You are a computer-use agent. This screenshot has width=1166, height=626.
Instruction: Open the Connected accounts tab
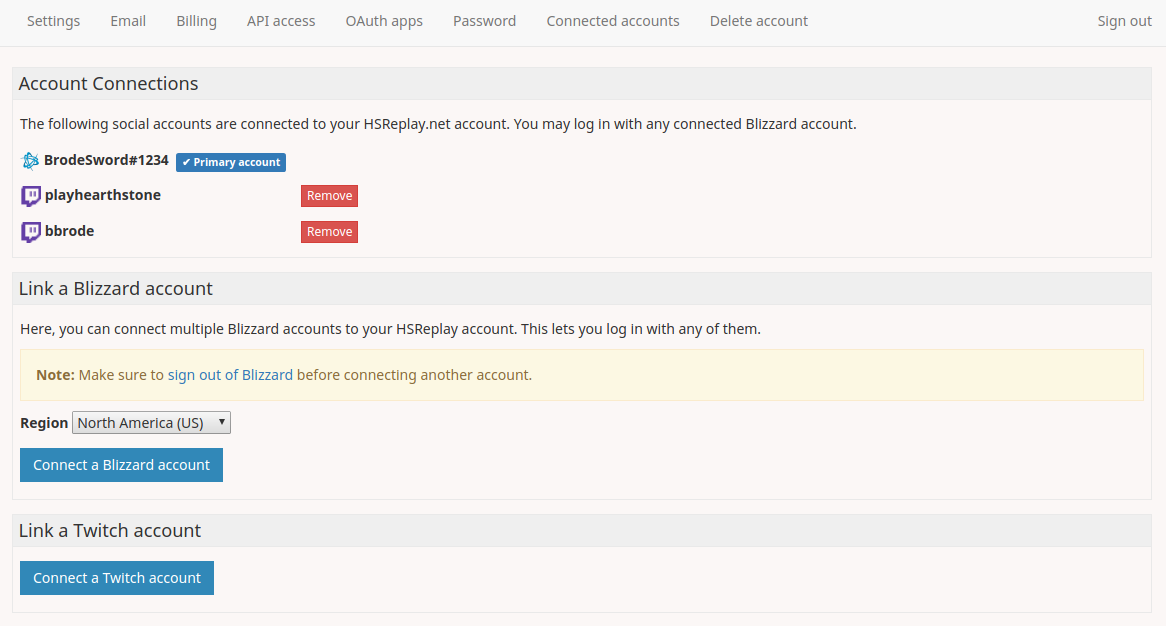point(613,21)
